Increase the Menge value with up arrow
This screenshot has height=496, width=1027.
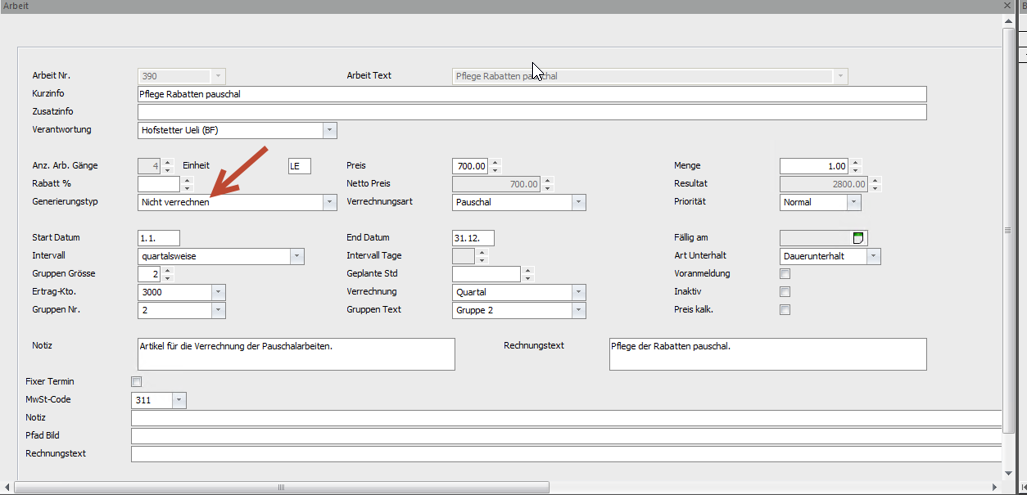(x=856, y=162)
